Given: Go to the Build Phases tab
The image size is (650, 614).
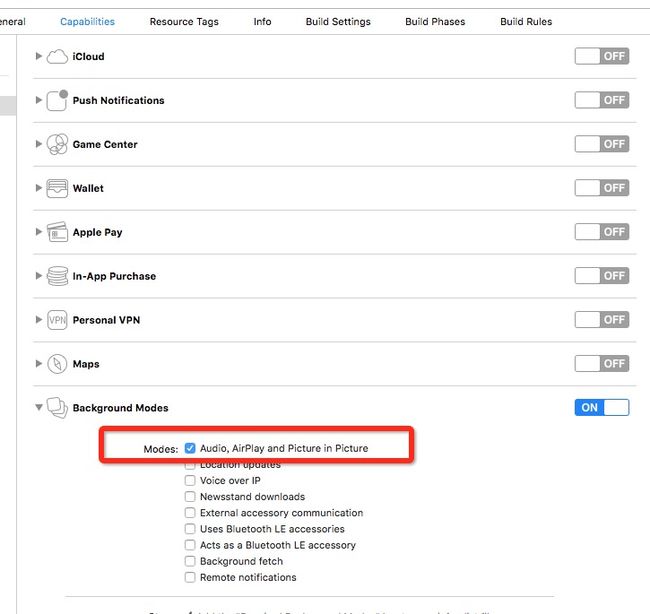Looking at the screenshot, I should point(435,22).
